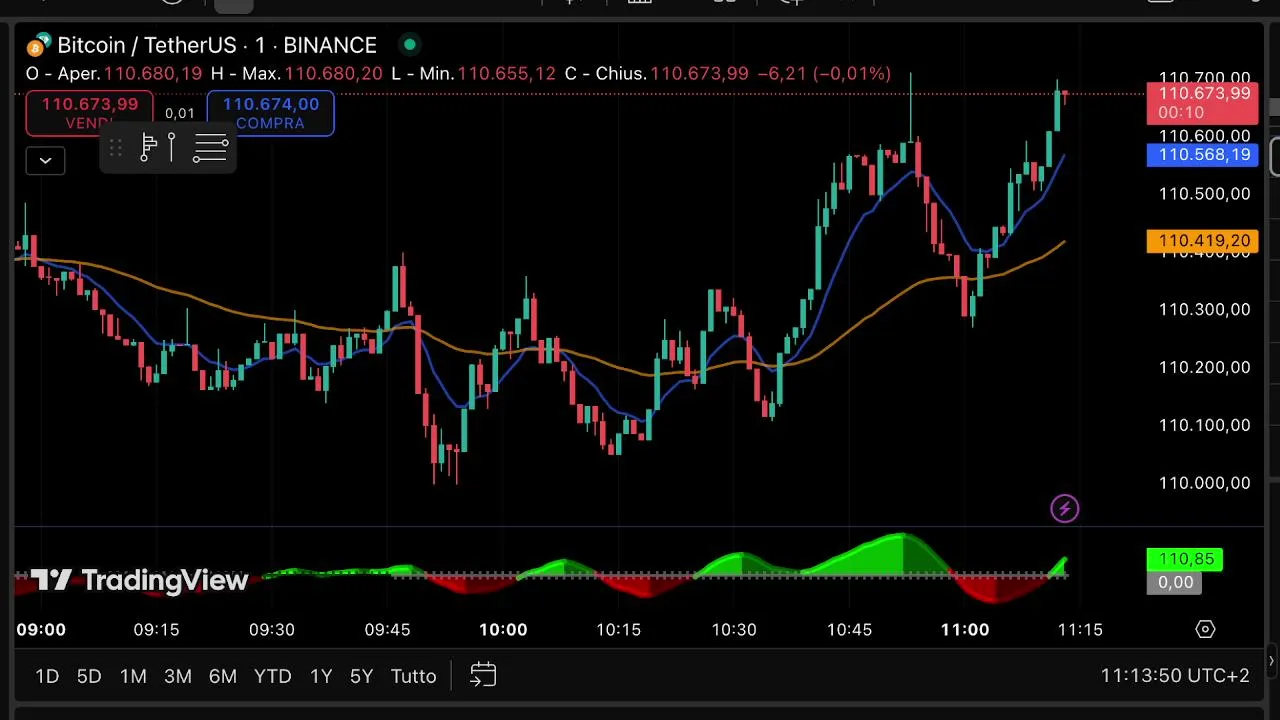
Task: Set chart range to 5D
Action: 89,676
